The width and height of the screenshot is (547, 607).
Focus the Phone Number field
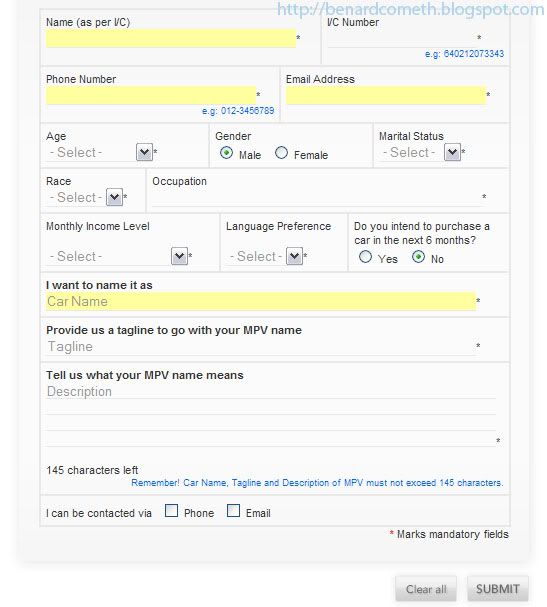click(151, 95)
